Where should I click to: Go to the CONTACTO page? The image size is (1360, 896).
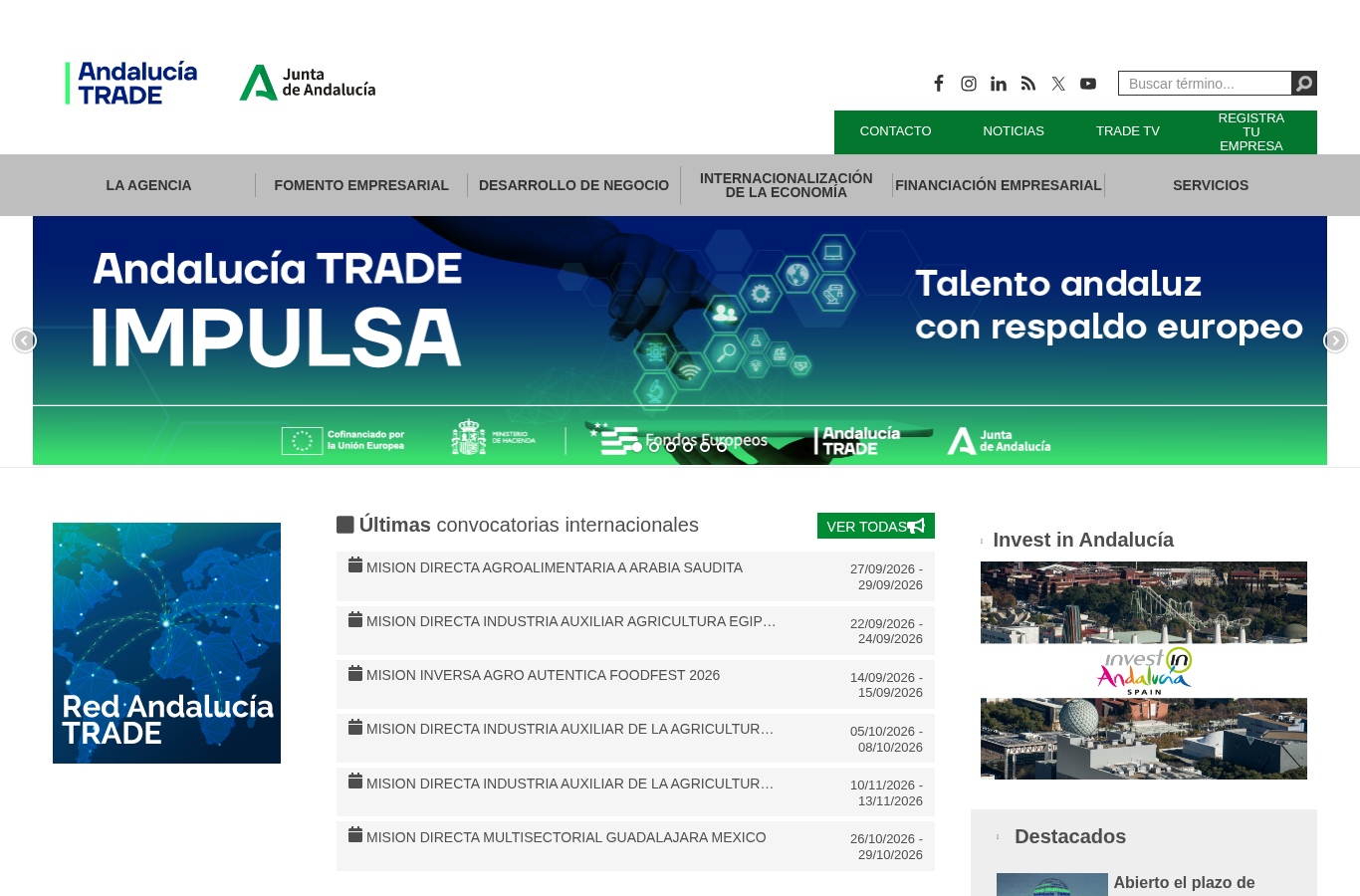click(895, 131)
